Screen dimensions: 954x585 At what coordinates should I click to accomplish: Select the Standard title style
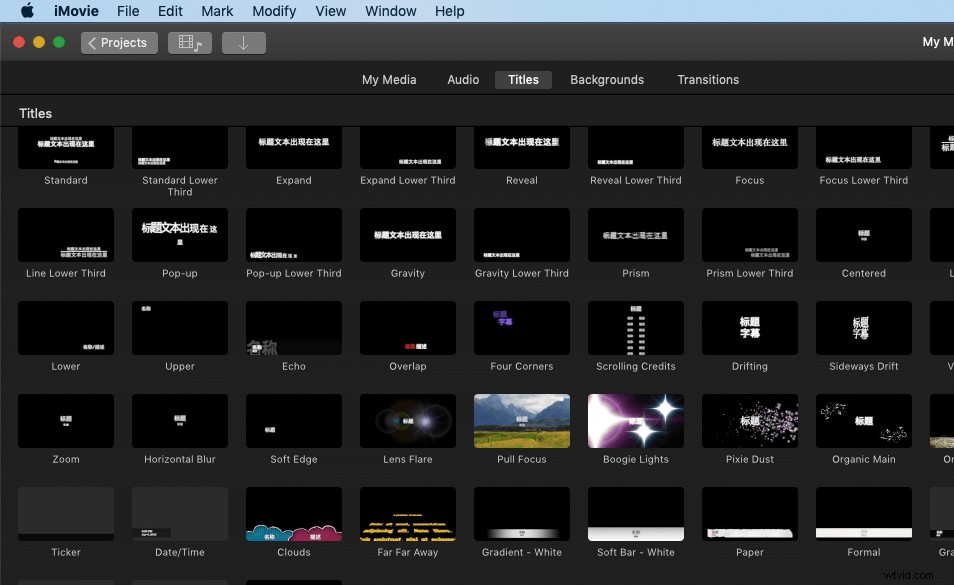pyautogui.click(x=65, y=148)
